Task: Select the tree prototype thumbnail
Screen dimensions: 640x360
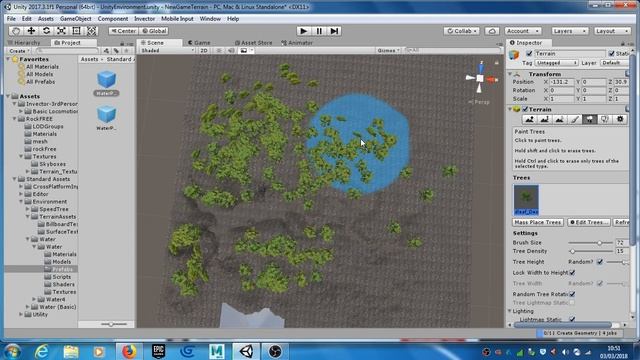Action: tap(526, 200)
